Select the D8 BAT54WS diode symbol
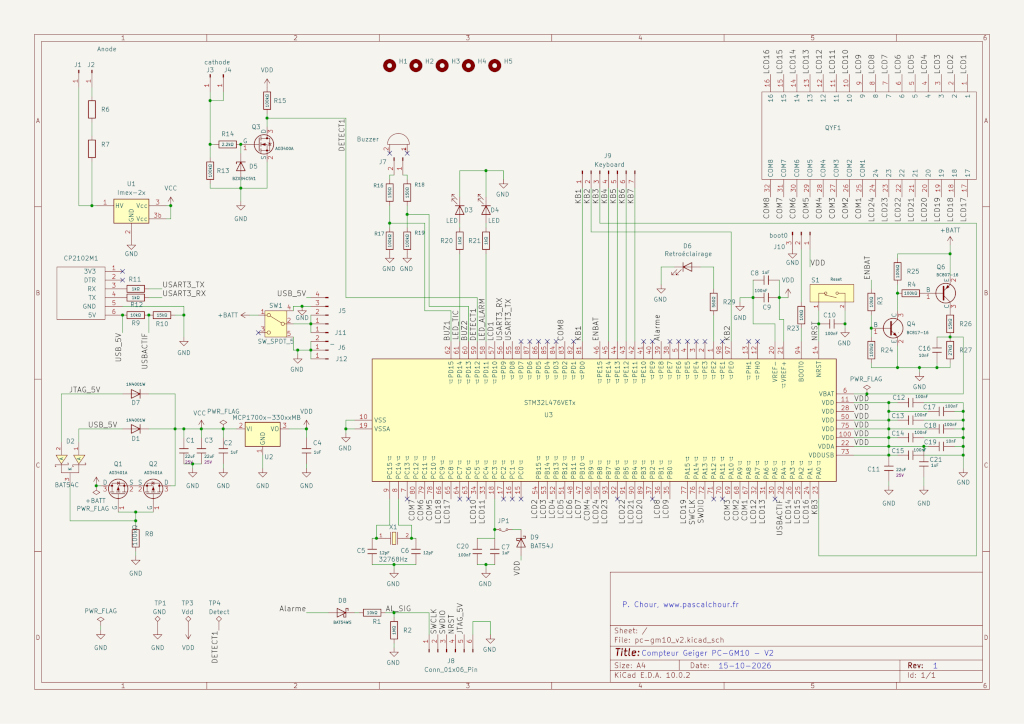 coord(342,612)
